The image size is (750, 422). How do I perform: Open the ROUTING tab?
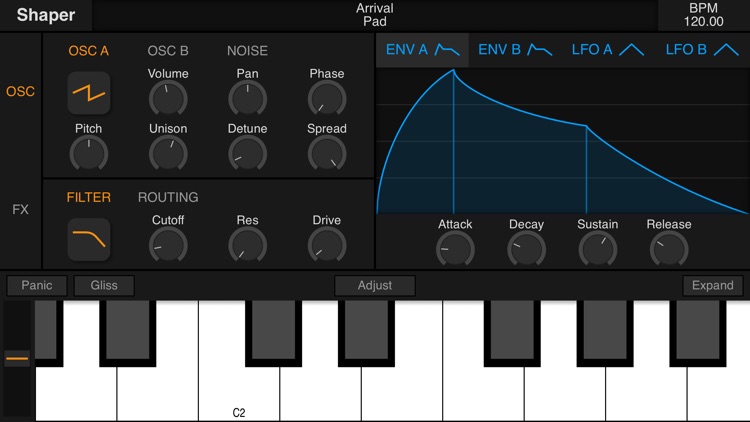click(x=168, y=197)
